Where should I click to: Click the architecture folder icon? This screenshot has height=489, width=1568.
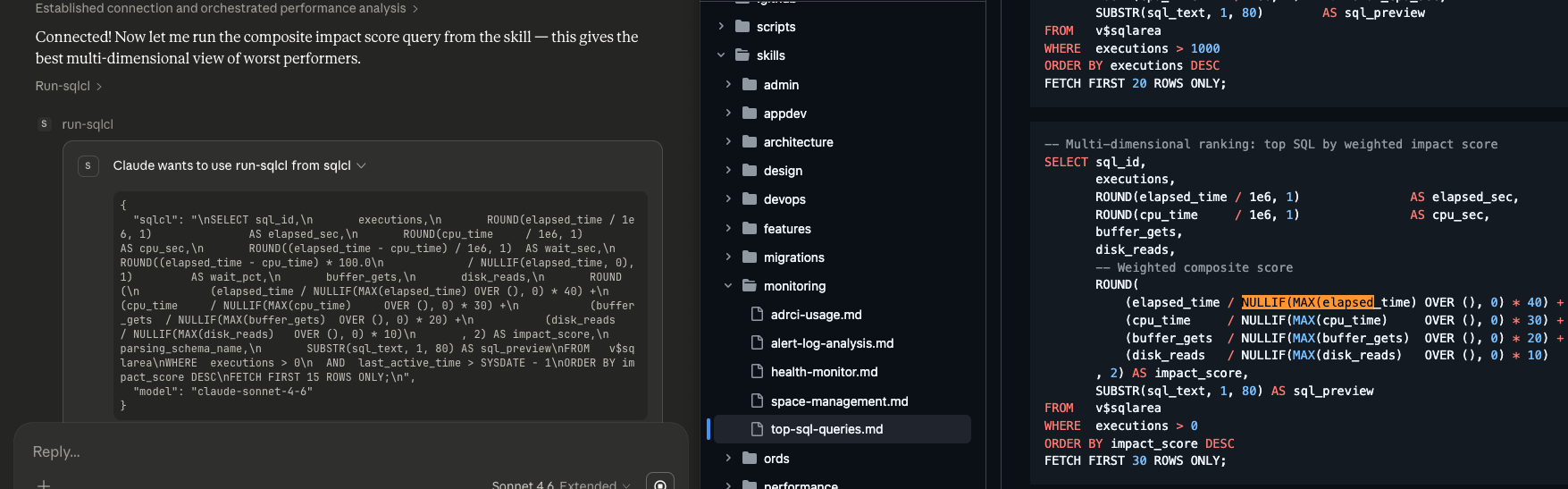(x=750, y=142)
